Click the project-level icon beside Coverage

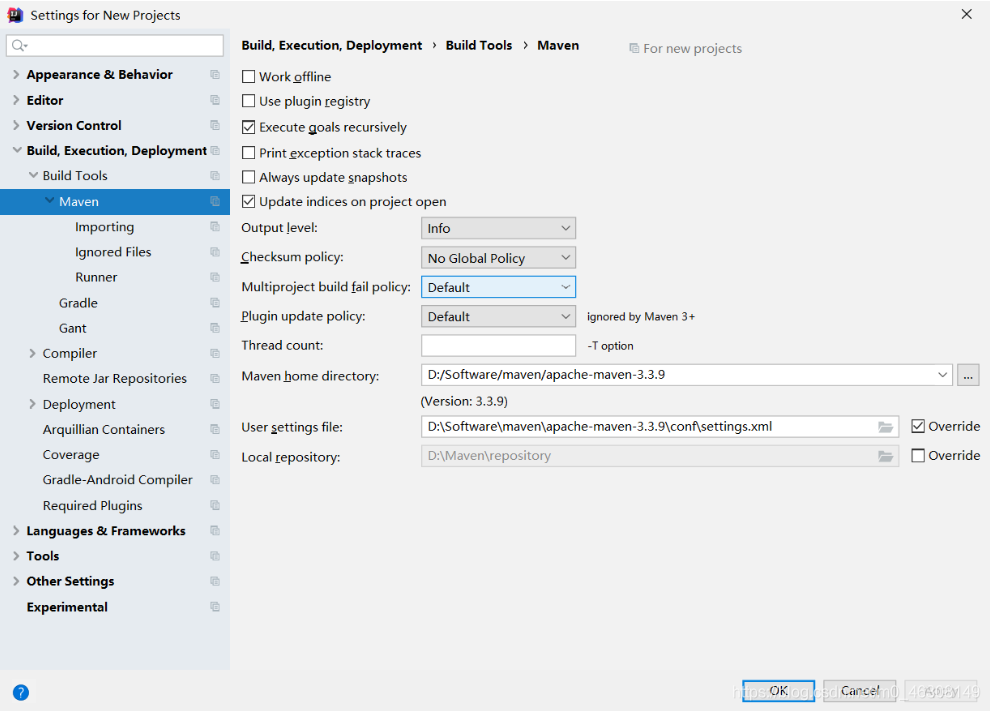pyautogui.click(x=215, y=455)
